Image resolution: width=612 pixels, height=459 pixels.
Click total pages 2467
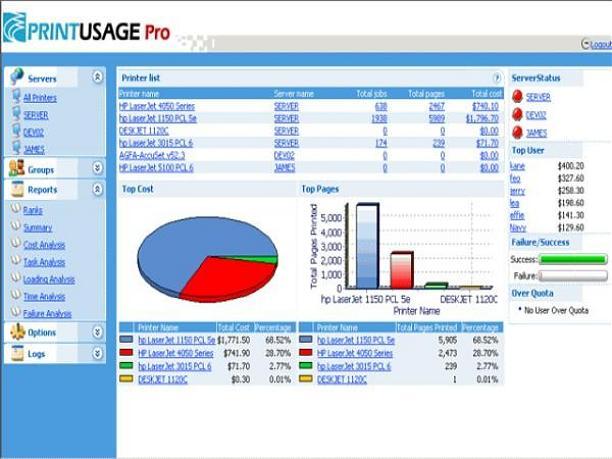[436, 106]
